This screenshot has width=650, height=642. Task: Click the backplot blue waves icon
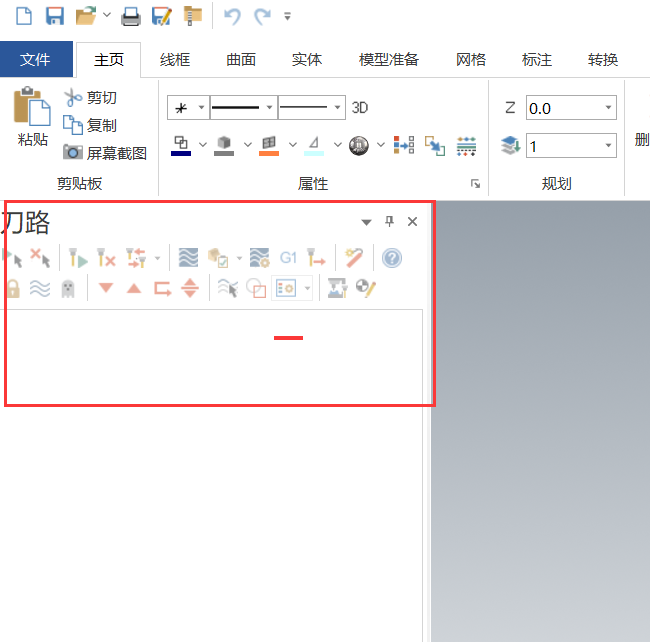(x=188, y=258)
